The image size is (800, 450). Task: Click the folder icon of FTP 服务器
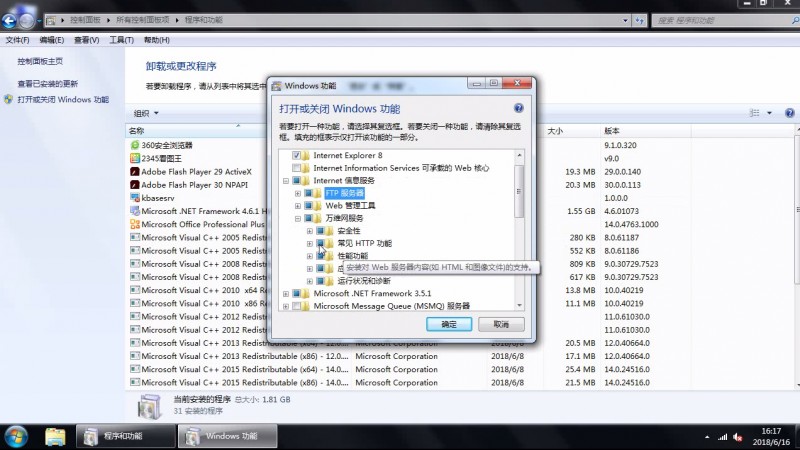317,193
